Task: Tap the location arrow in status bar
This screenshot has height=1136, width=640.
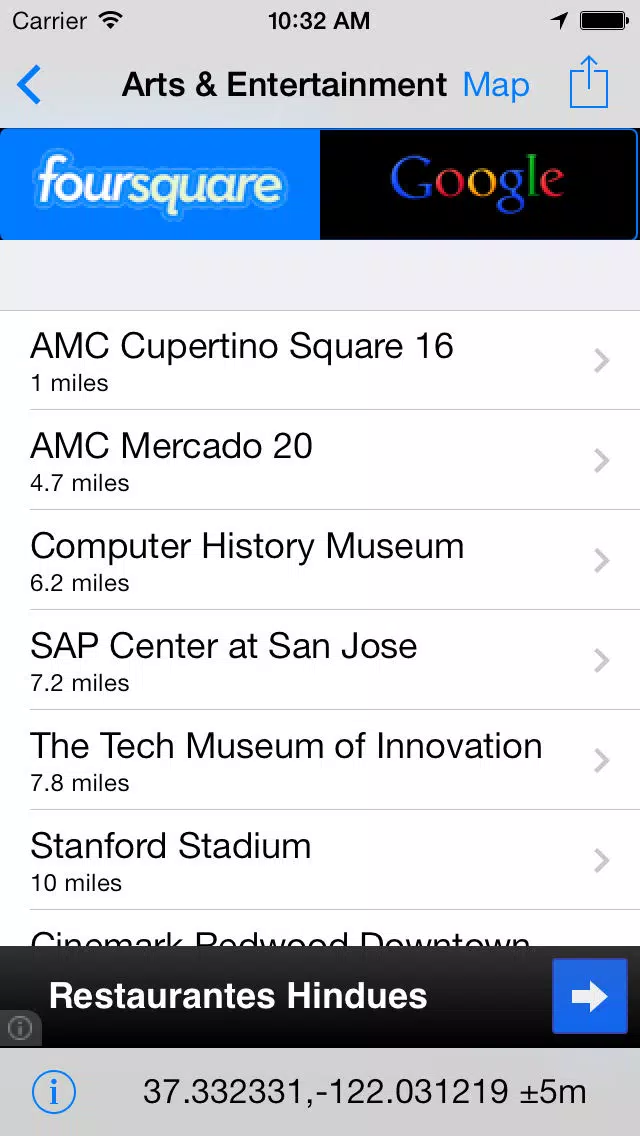Action: pos(560,21)
